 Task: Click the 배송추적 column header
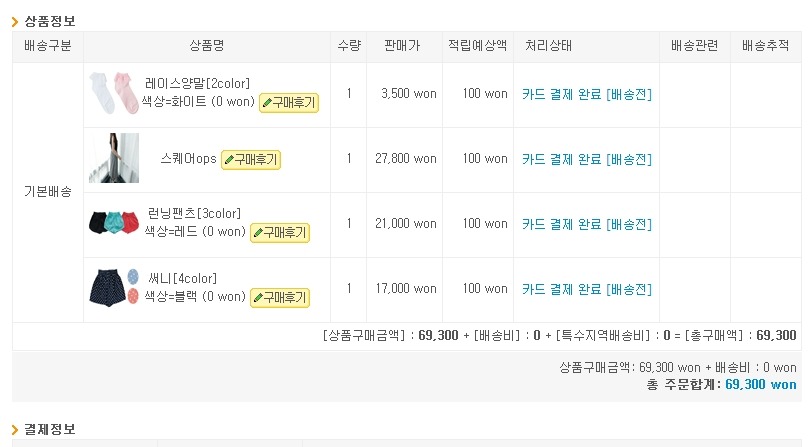[x=766, y=46]
